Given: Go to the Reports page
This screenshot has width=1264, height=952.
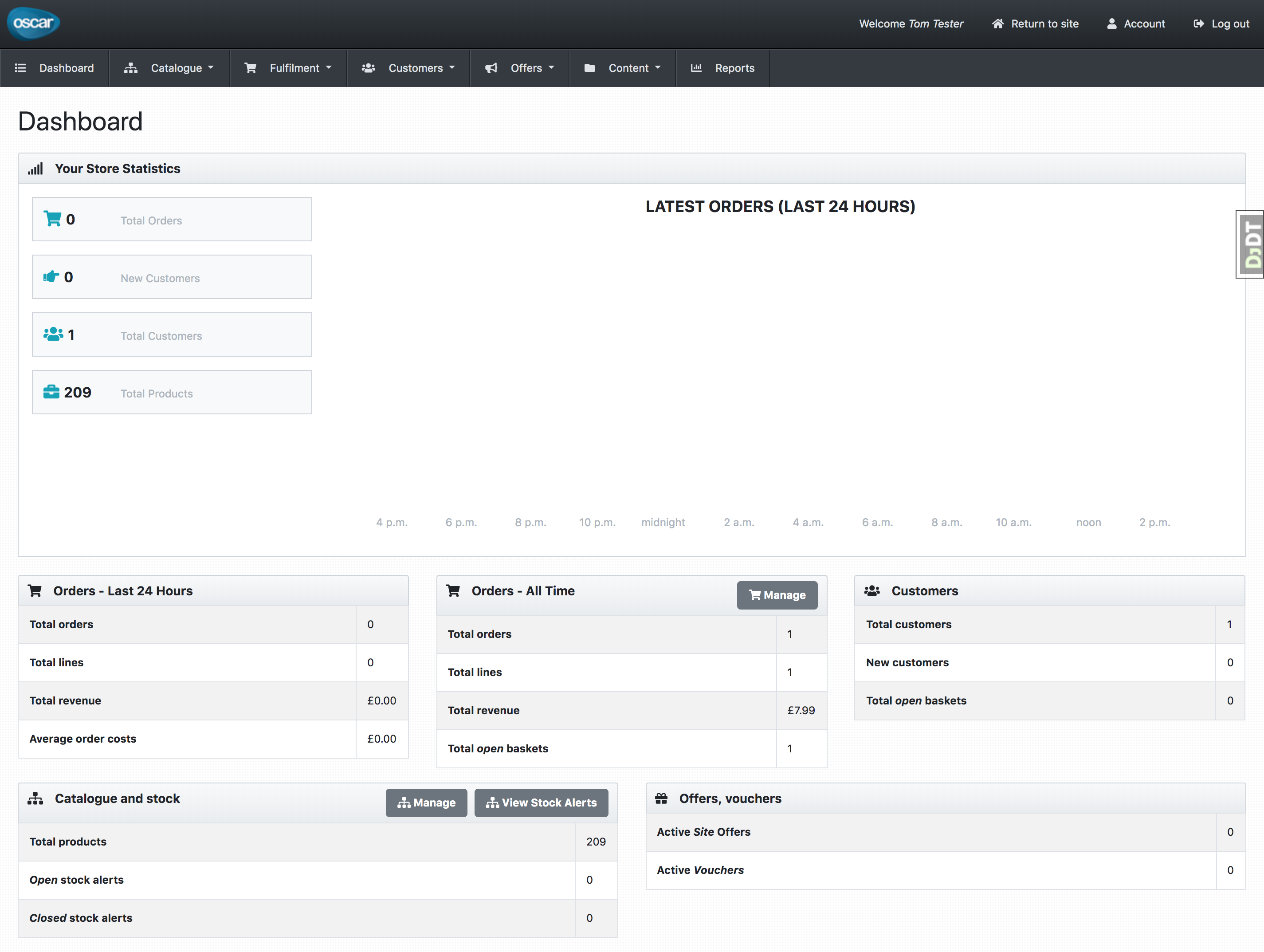Looking at the screenshot, I should coord(722,68).
